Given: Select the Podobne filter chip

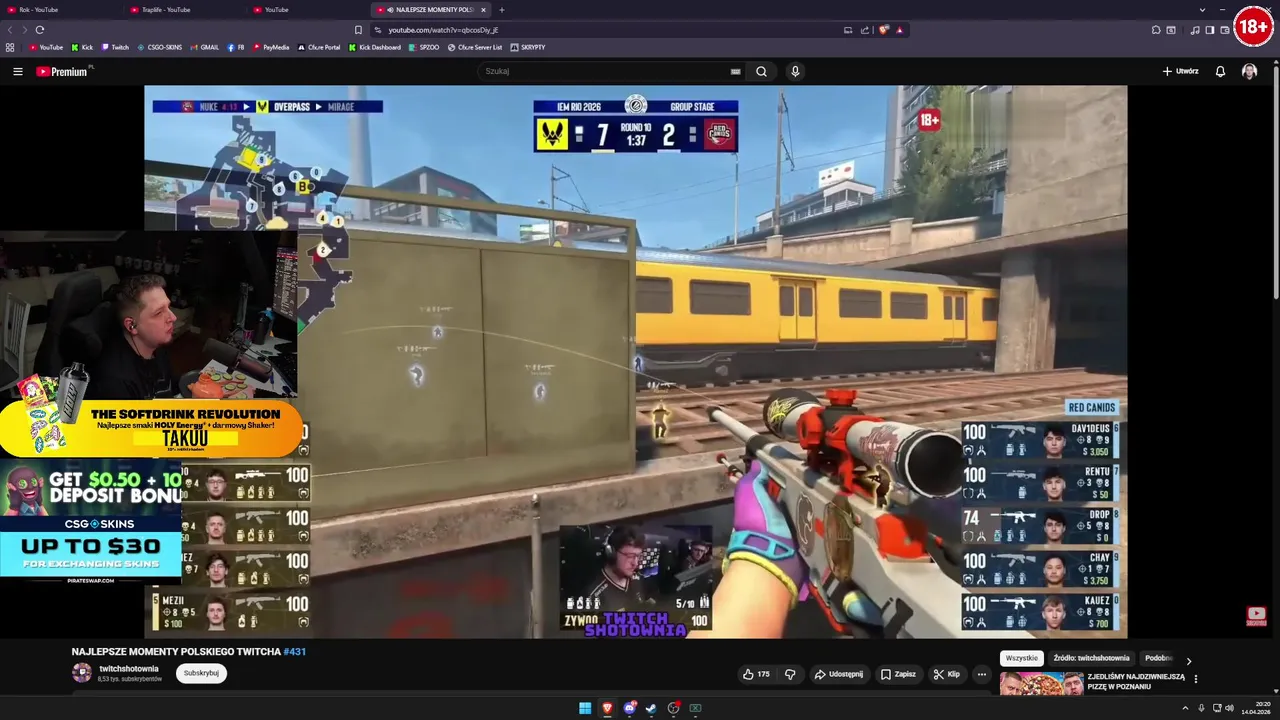Looking at the screenshot, I should tap(1159, 658).
